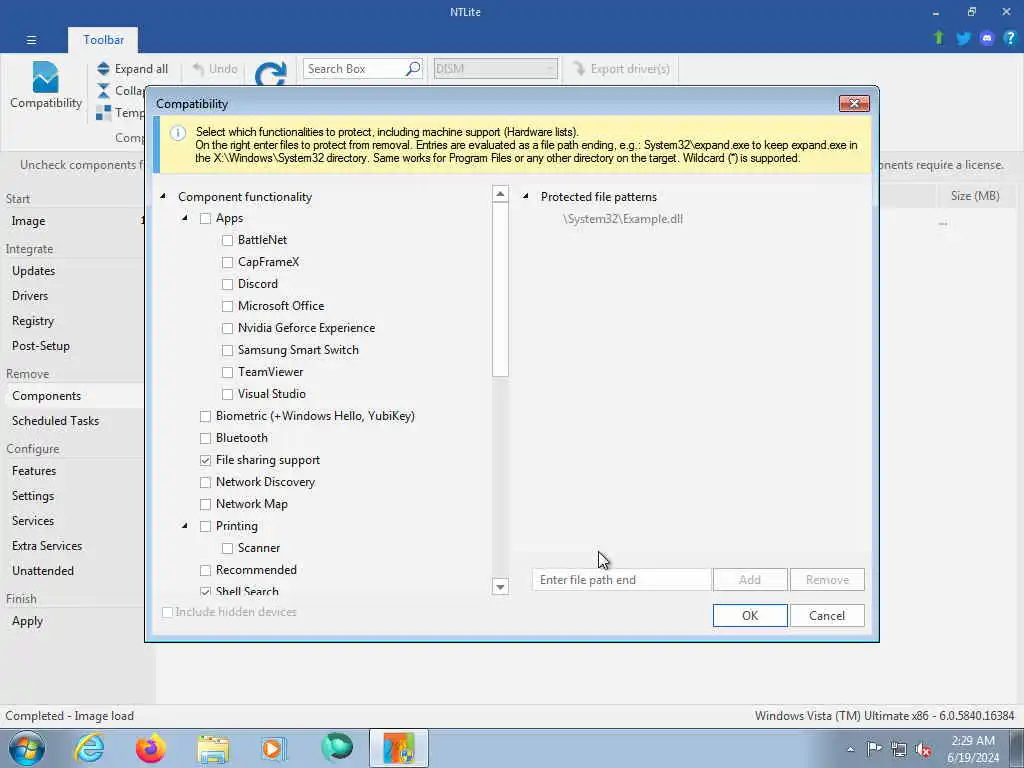The height and width of the screenshot is (768, 1024).
Task: Close the Compatibility dialog with red X
Action: point(854,103)
